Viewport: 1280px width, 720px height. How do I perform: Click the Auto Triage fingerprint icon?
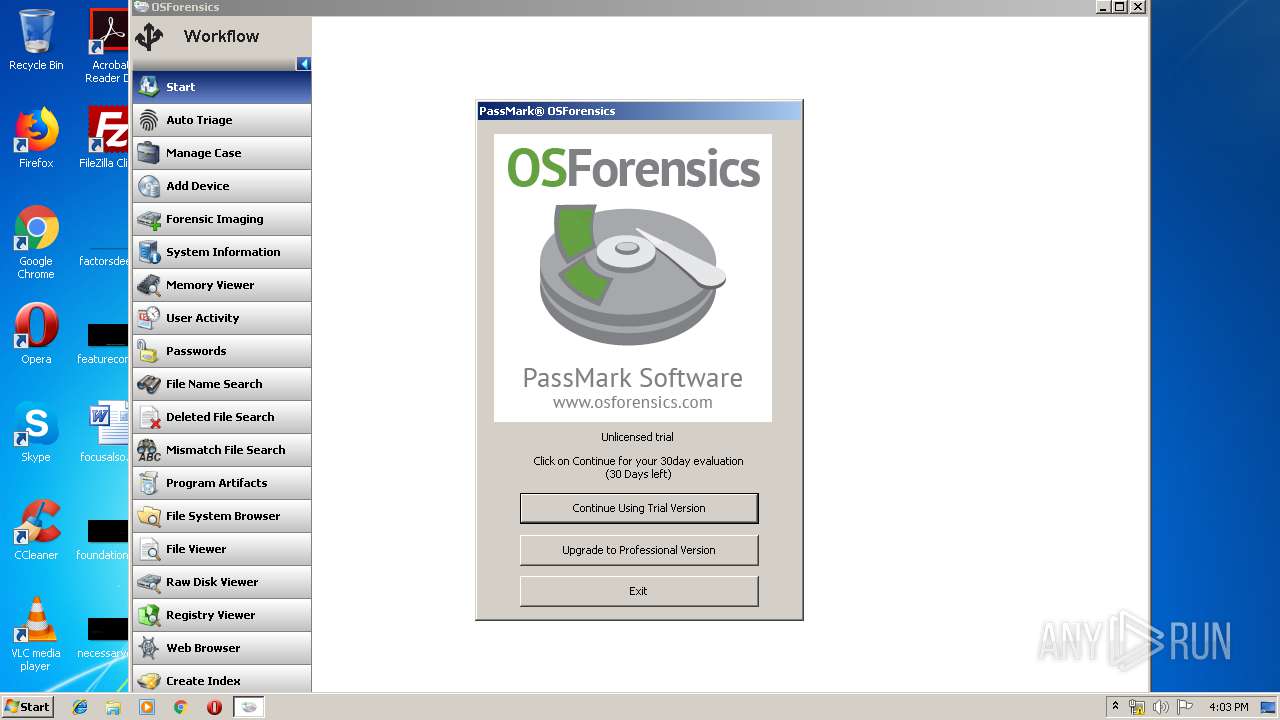[x=148, y=120]
